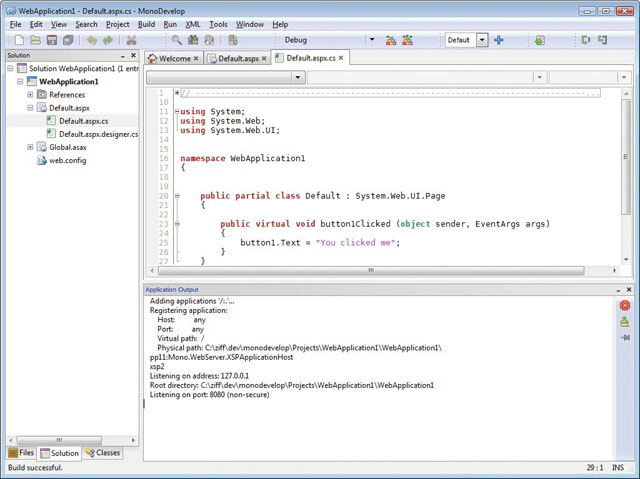Open the rightmost editor dropdown arrow

[624, 77]
